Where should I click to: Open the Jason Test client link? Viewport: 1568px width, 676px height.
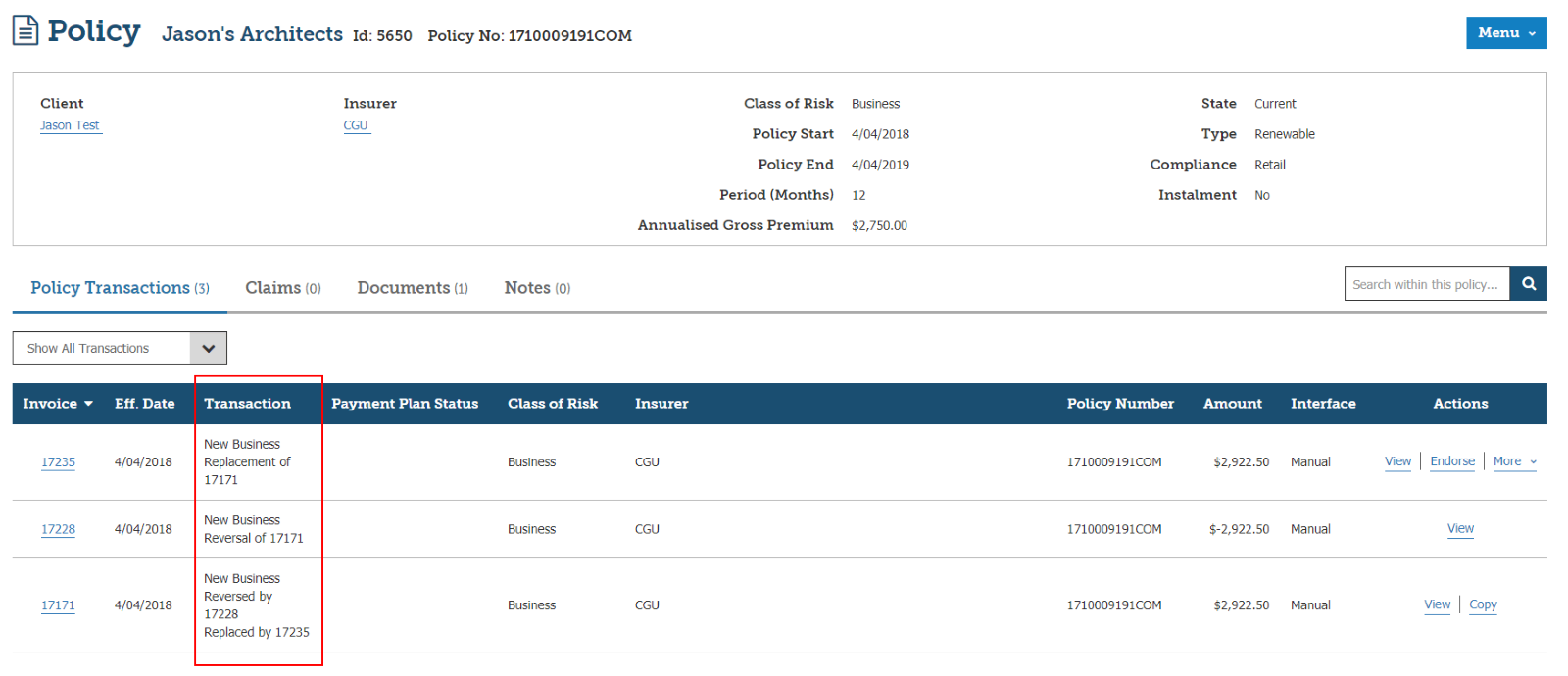pos(70,125)
